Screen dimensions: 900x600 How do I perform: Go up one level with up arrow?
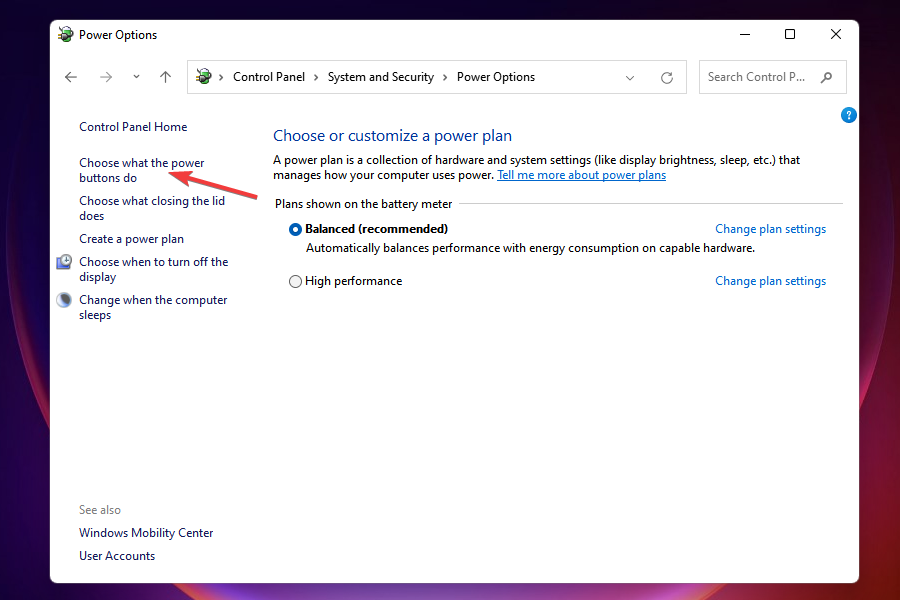[165, 77]
